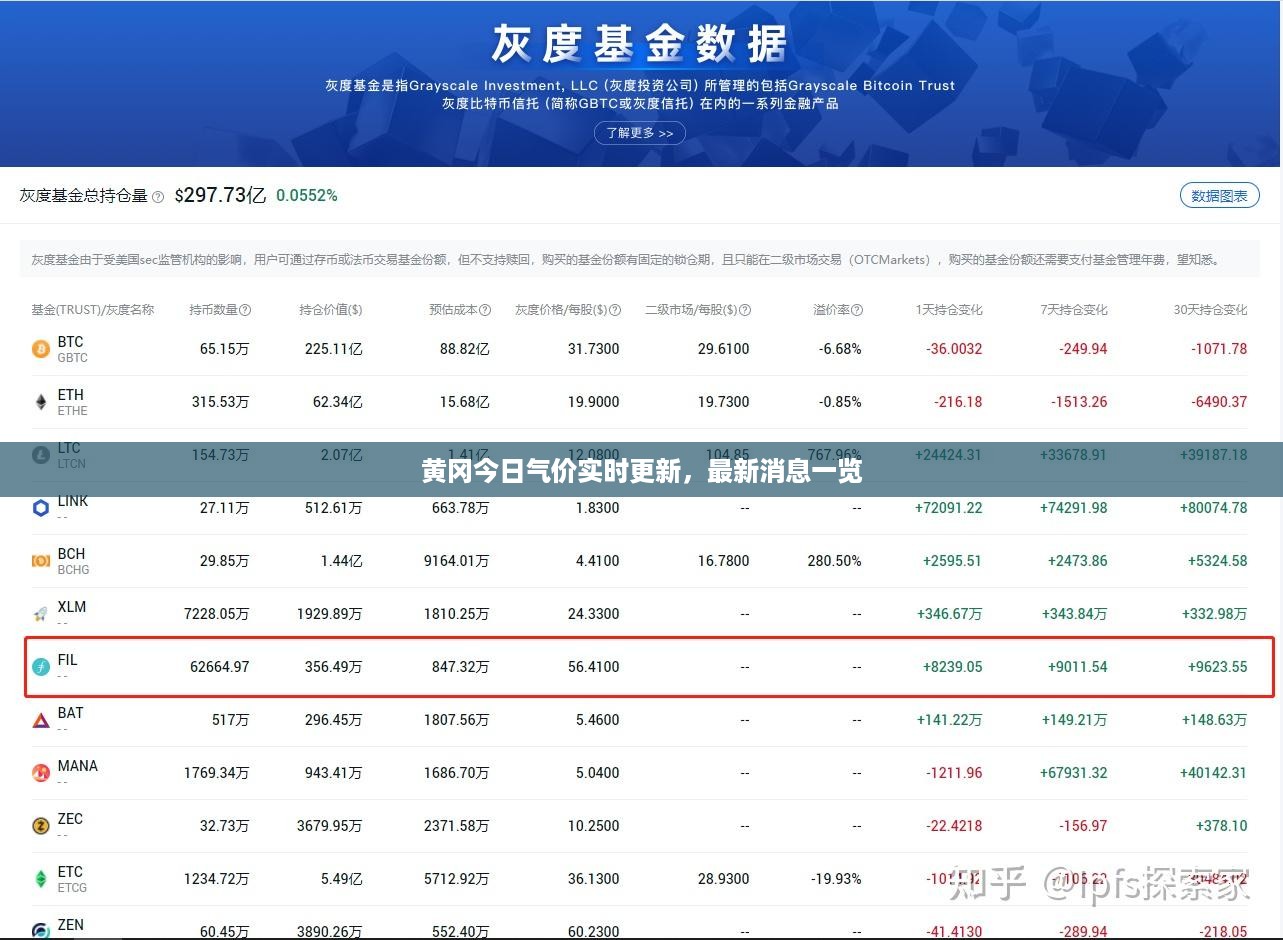Click BCH premium rate 280.50%
The height and width of the screenshot is (940, 1283).
point(835,561)
